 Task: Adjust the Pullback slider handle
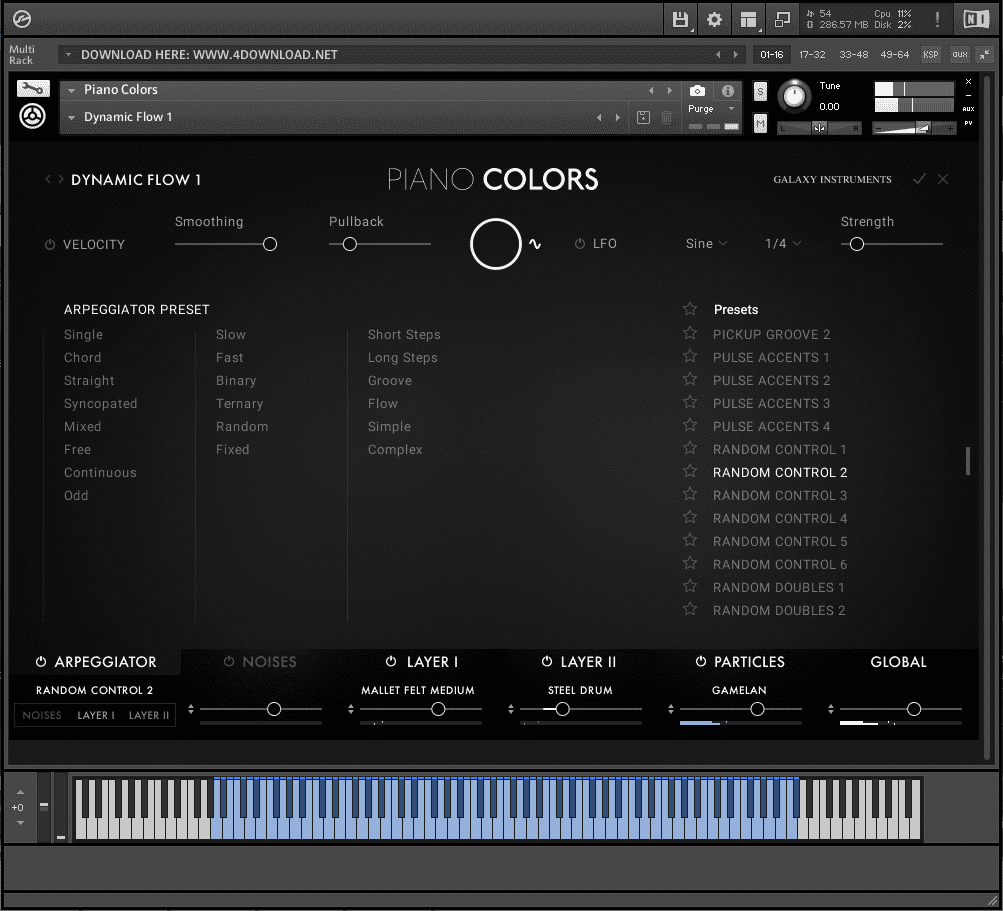(x=349, y=244)
